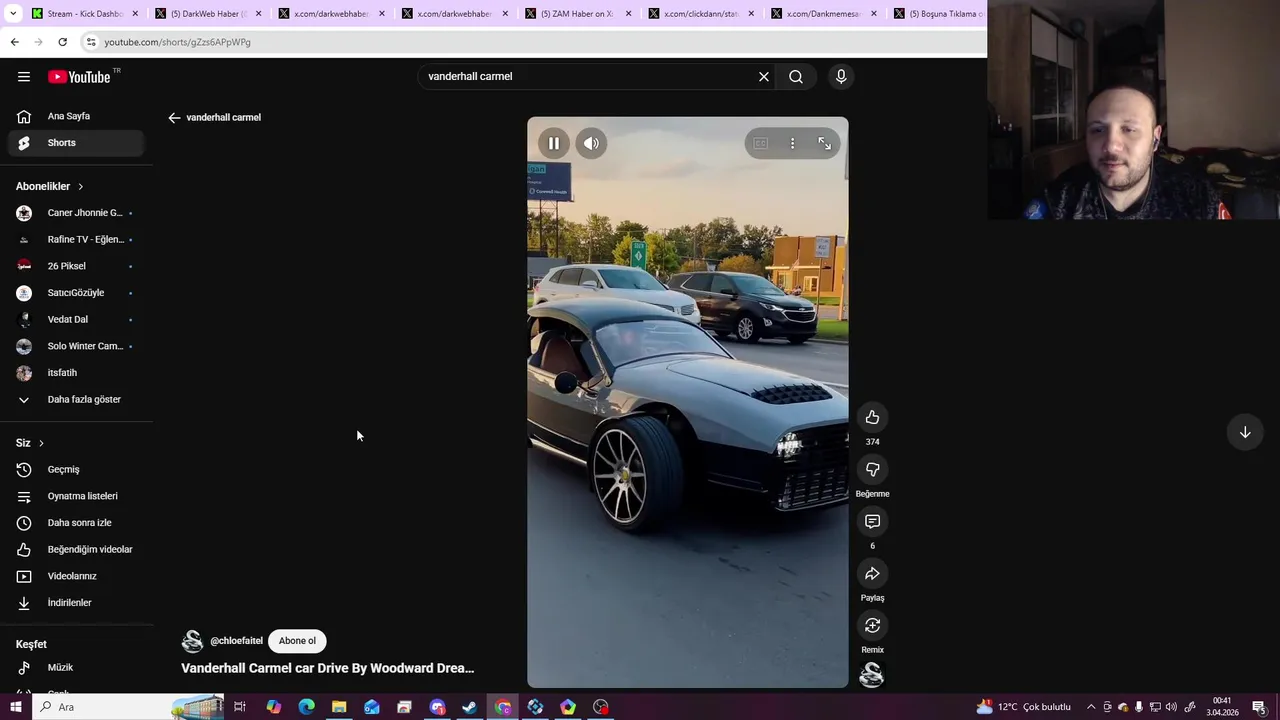Open the sound source thumbnail below Remix
The height and width of the screenshot is (720, 1280).
click(x=872, y=675)
